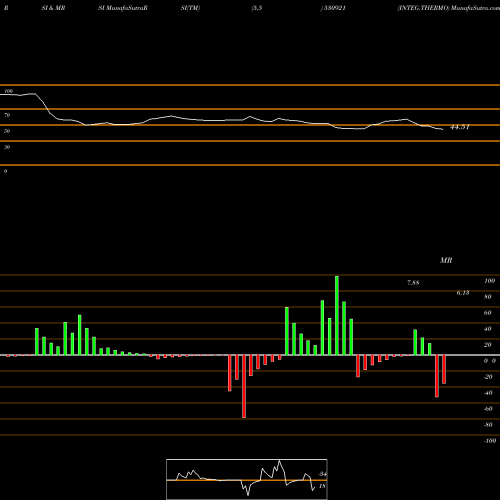Click the tallest green MR histogram bar

[x=337, y=315]
